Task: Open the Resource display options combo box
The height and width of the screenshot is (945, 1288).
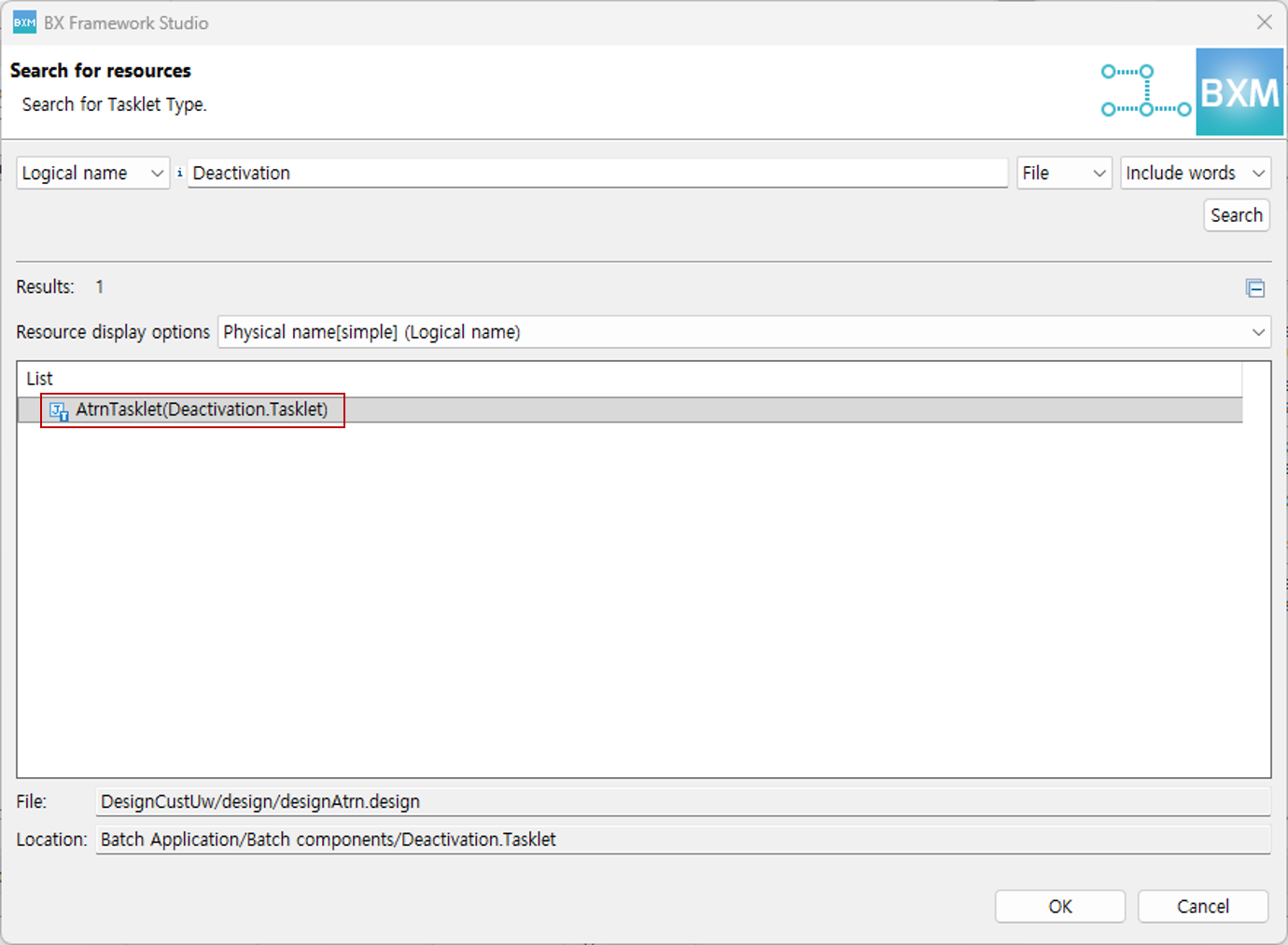Action: point(743,332)
